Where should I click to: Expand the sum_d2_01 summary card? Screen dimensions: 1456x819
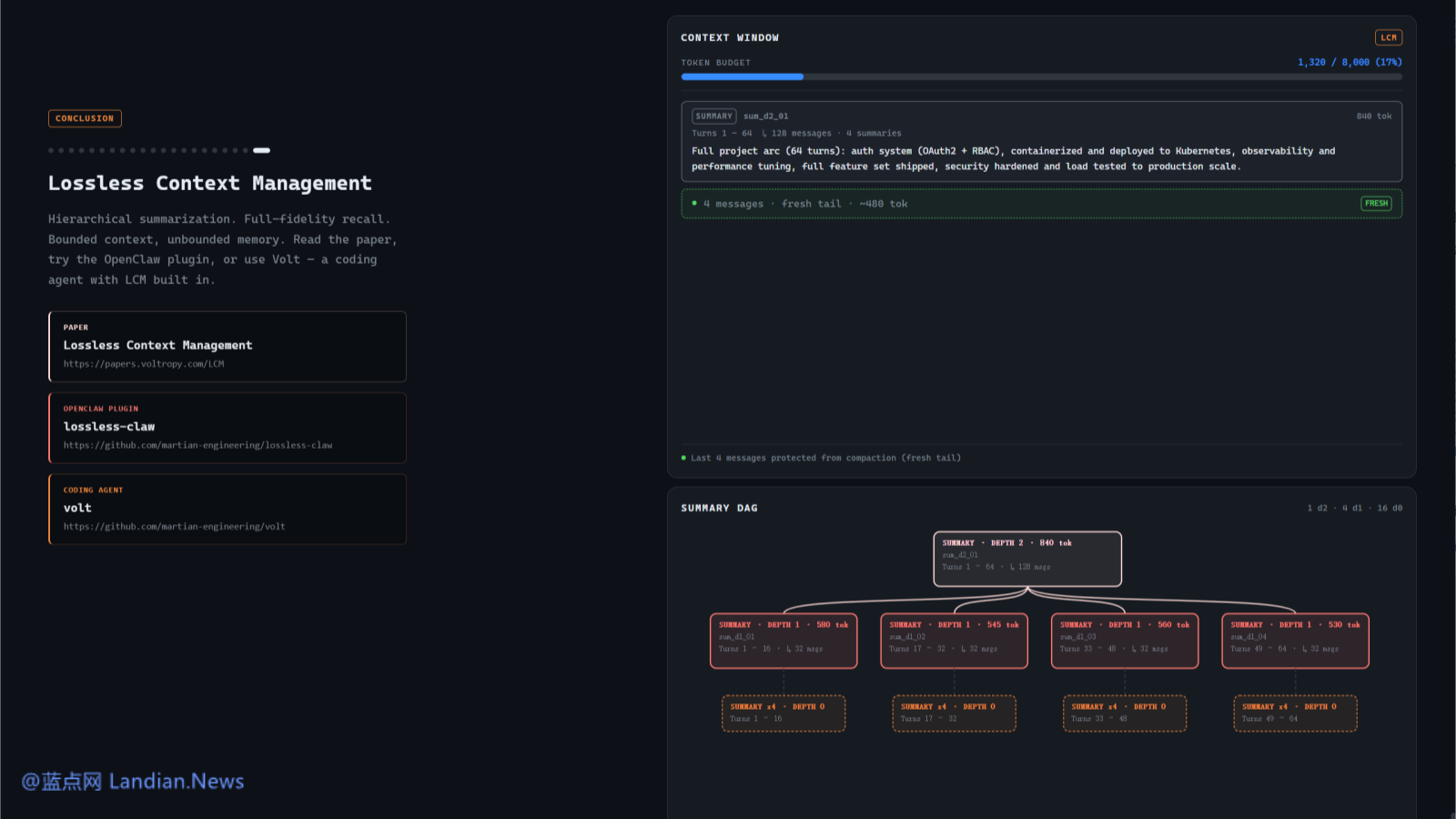pyautogui.click(x=1041, y=142)
